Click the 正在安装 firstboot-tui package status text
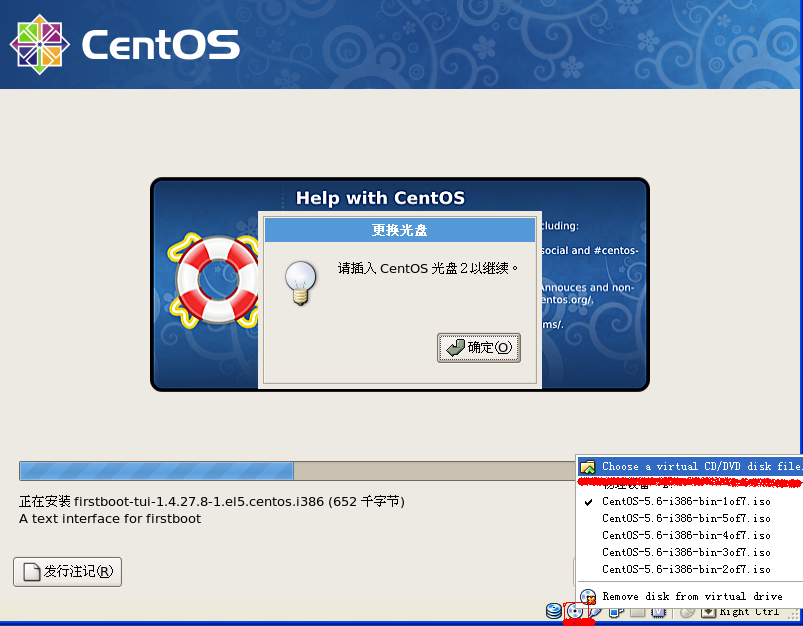This screenshot has width=803, height=626. [x=212, y=502]
